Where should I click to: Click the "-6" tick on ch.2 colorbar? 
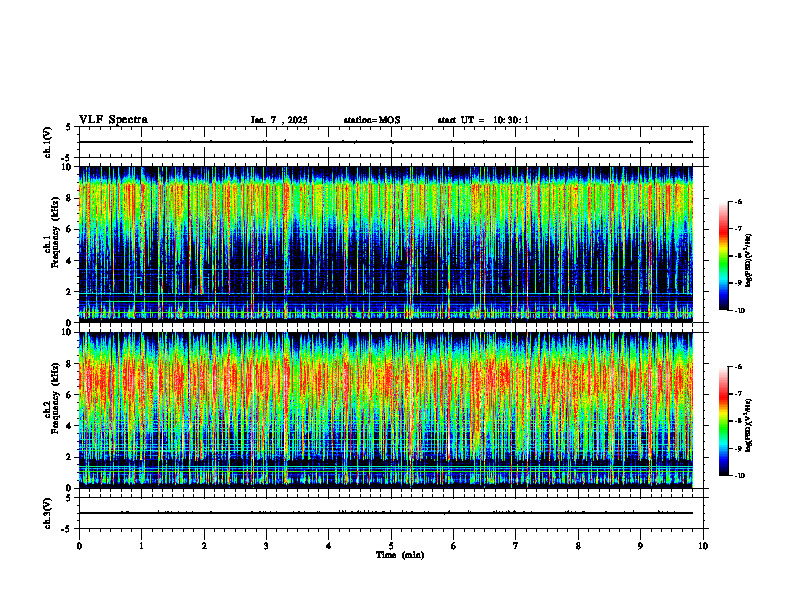point(739,367)
